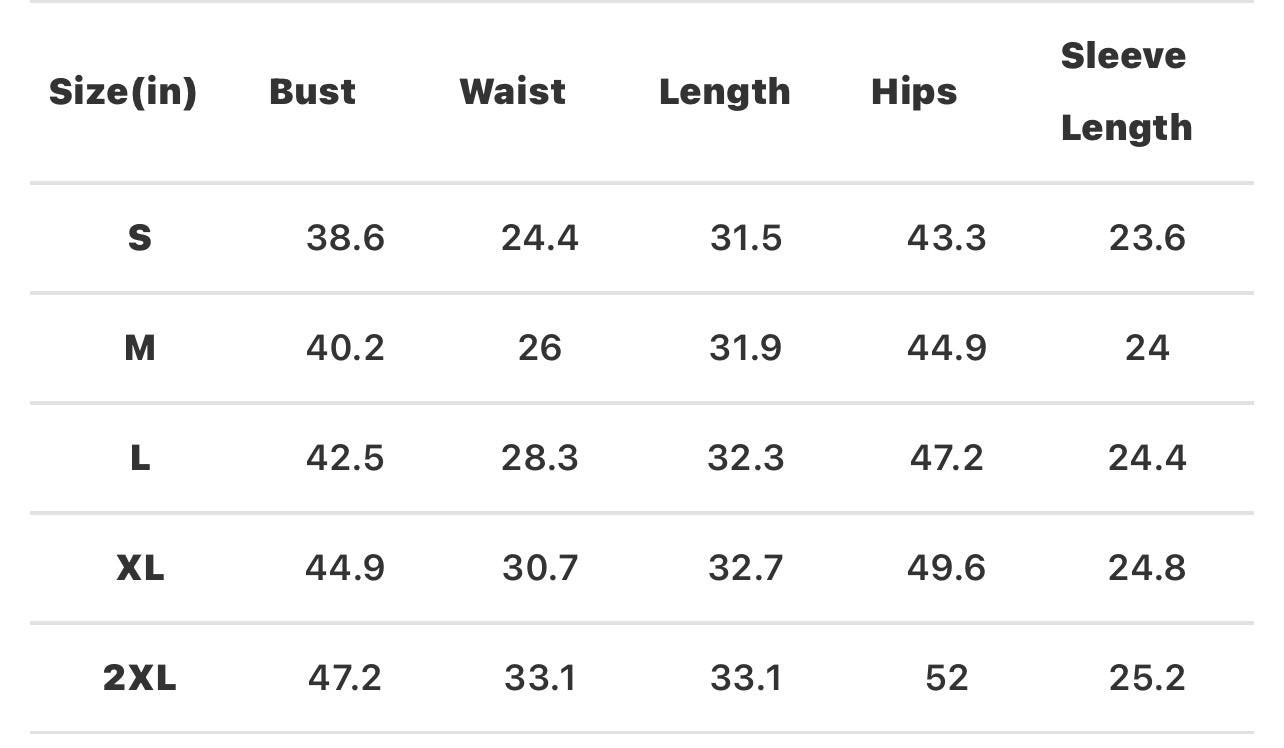The width and height of the screenshot is (1284, 748).
Task: Select the Sleeve Length column header
Action: click(1126, 92)
